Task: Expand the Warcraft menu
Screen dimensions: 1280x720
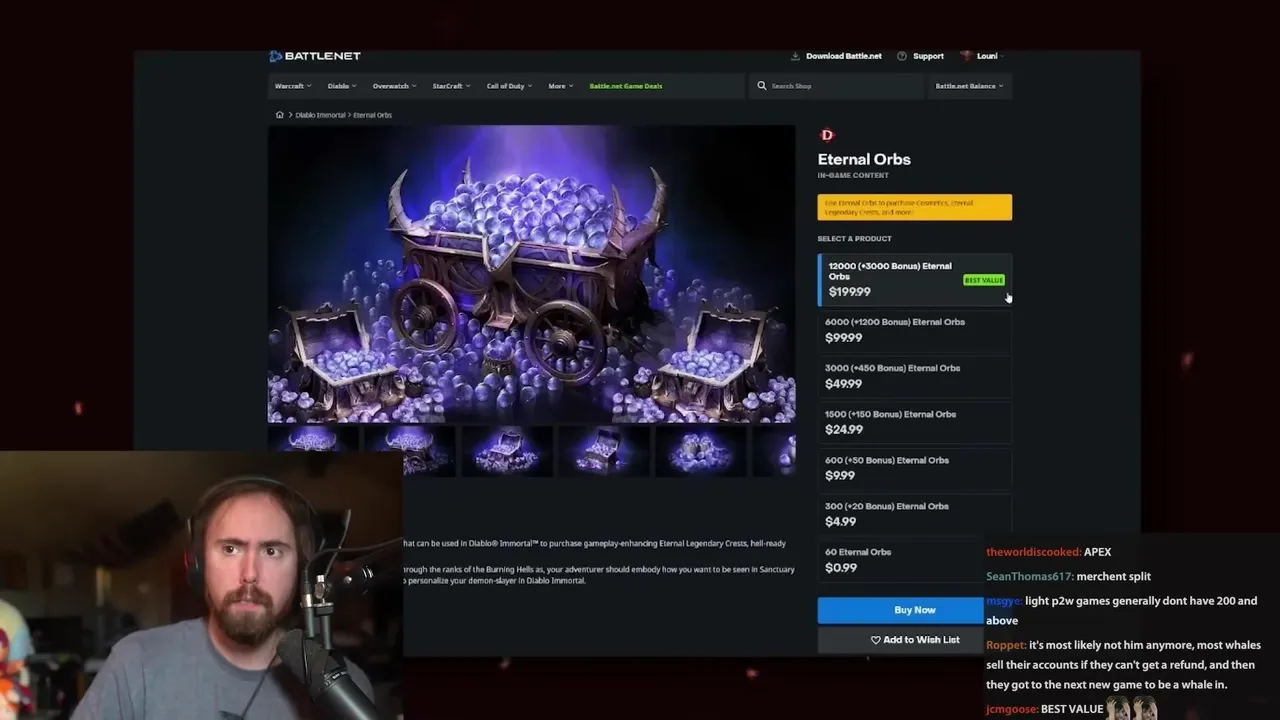Action: (x=293, y=86)
